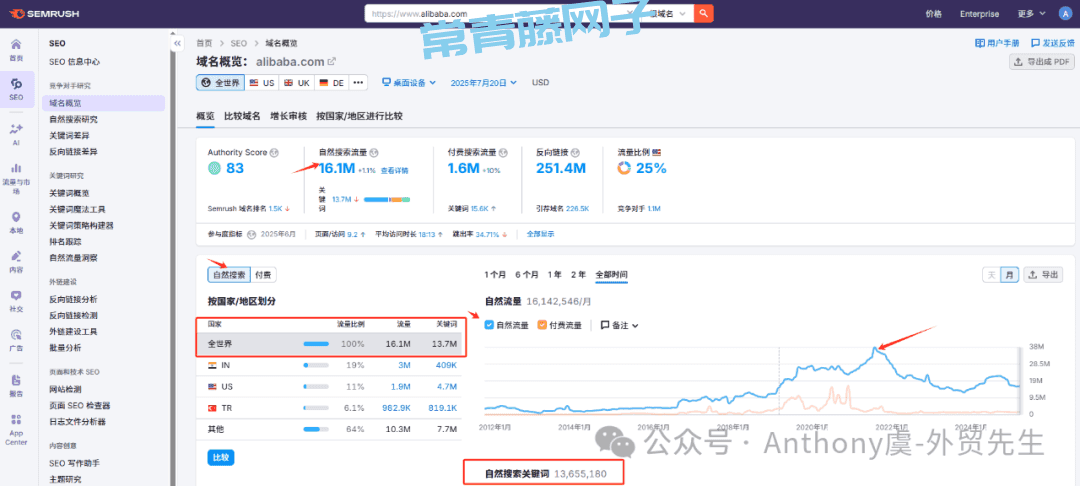Click the 关键词 distribution color bar

pyautogui.click(x=387, y=200)
